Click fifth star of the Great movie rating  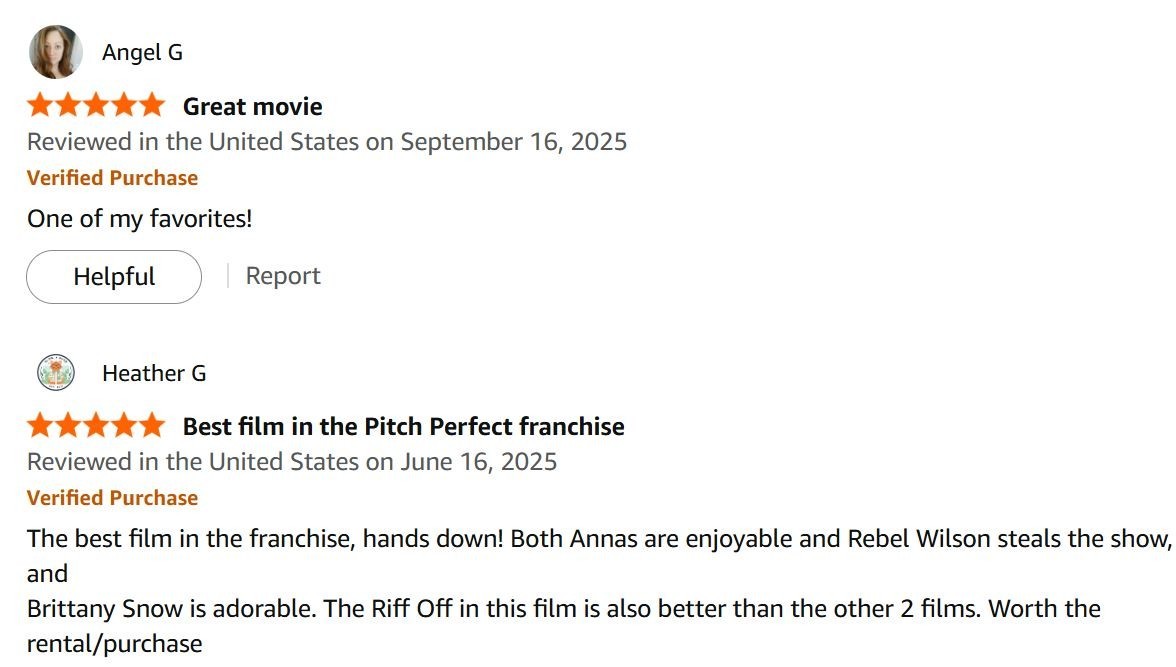tap(151, 105)
